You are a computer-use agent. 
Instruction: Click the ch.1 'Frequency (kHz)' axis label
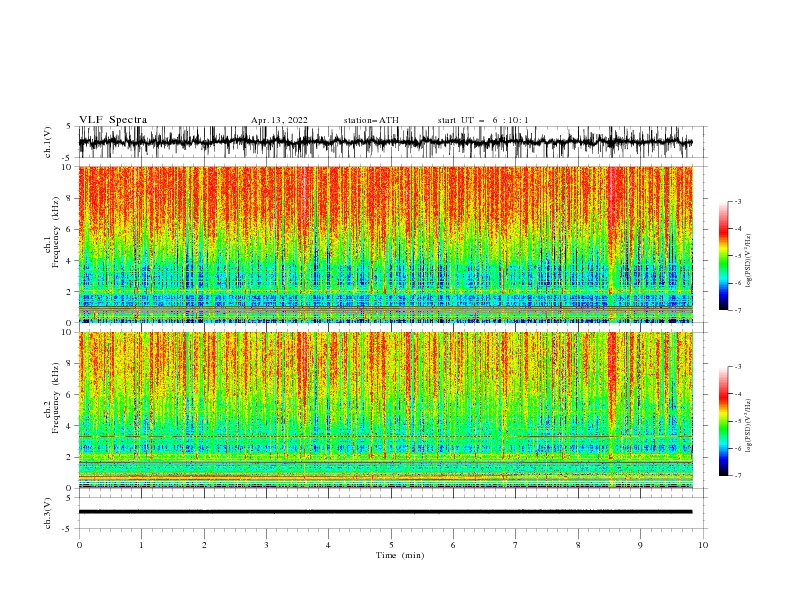[x=56, y=233]
